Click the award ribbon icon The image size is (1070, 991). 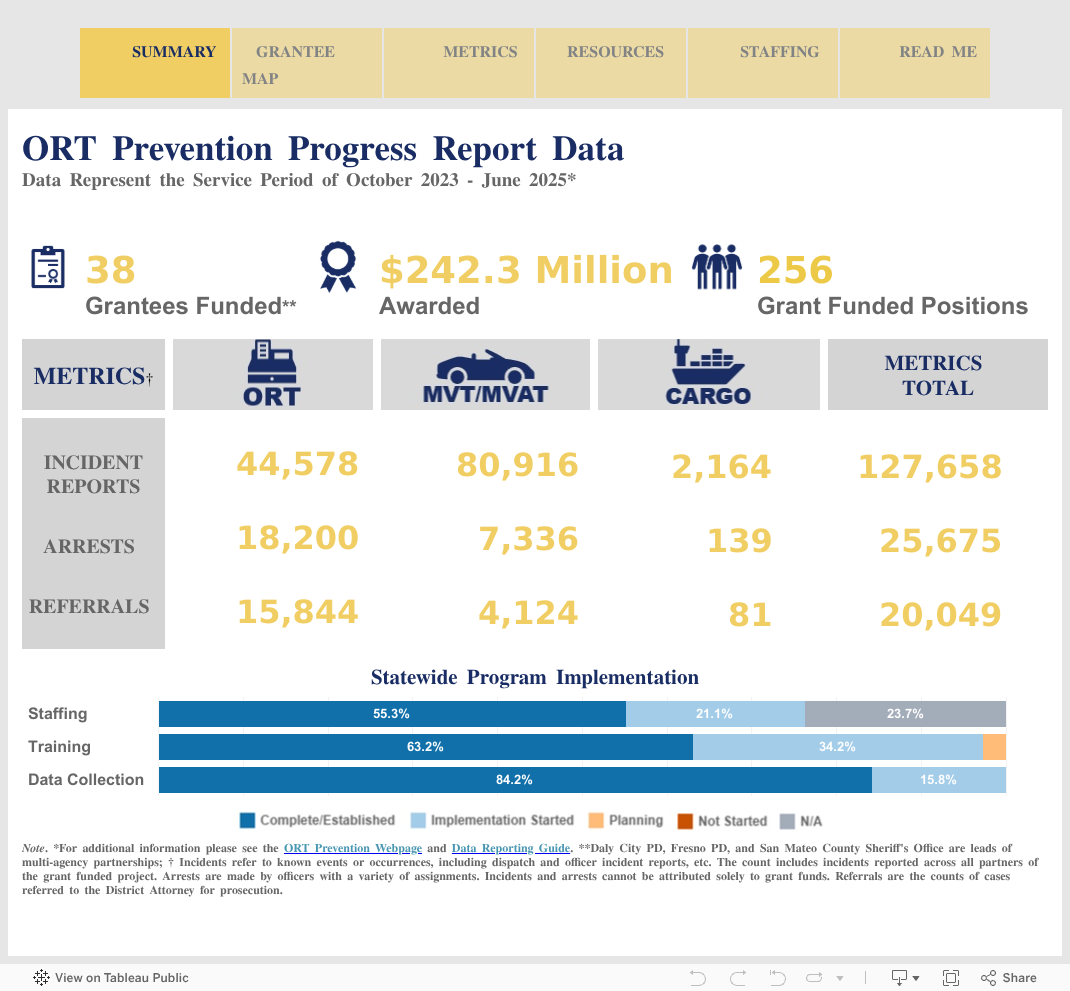point(337,266)
